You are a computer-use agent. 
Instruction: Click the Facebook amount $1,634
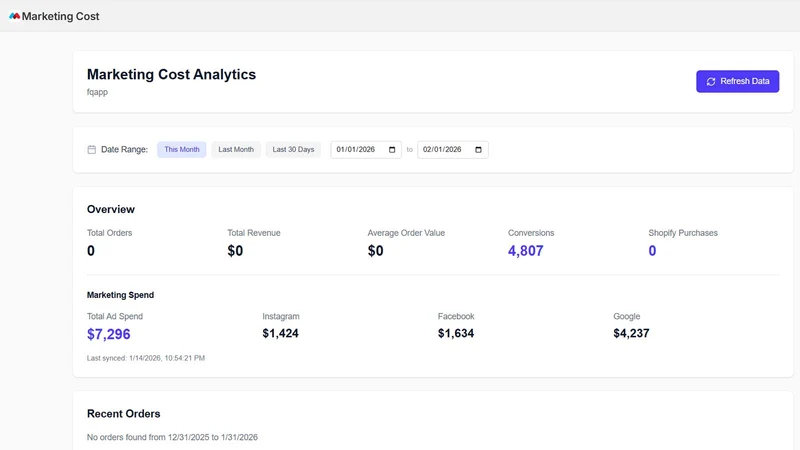pyautogui.click(x=456, y=334)
